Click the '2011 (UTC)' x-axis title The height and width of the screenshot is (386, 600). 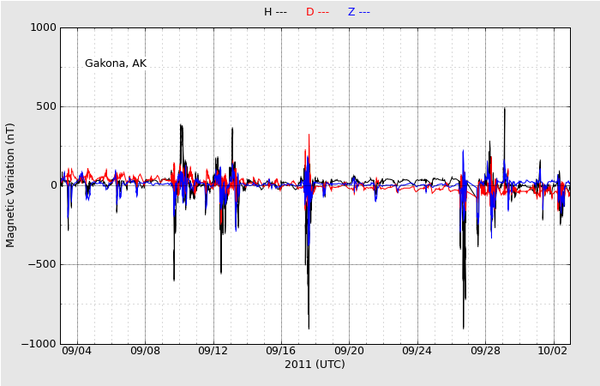click(315, 364)
